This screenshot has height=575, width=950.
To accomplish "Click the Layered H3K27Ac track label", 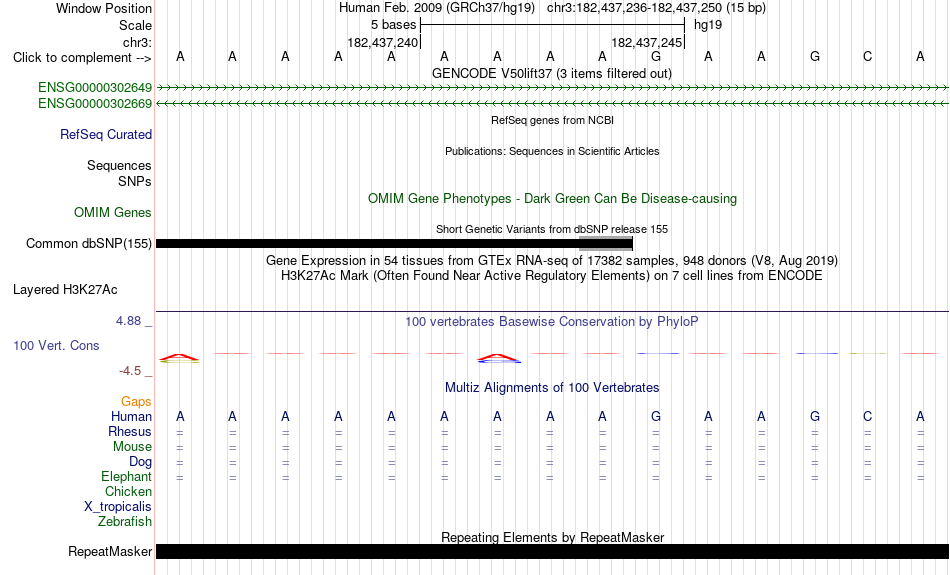I will 65,290.
